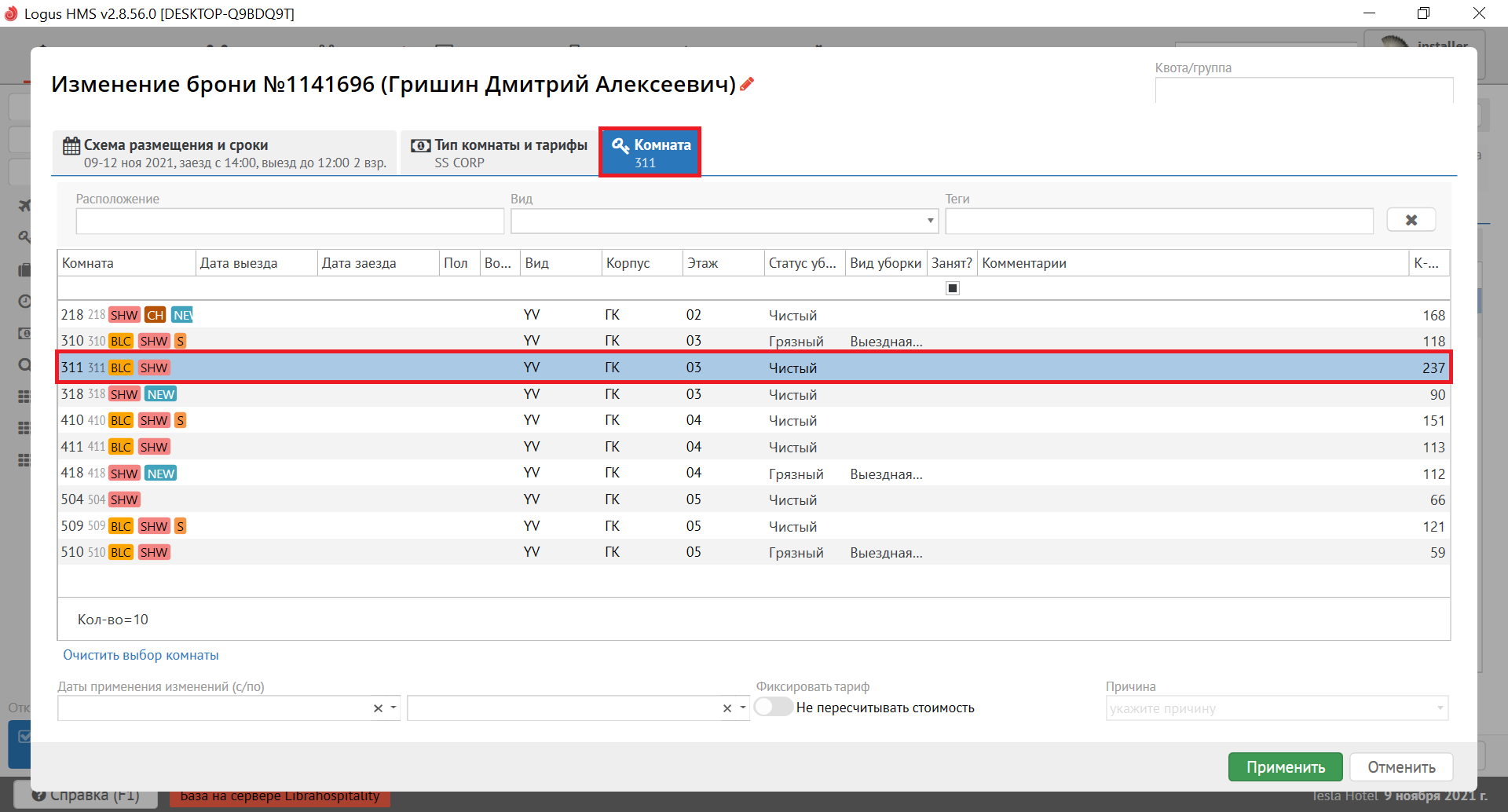Viewport: 1508px width, 812px height.
Task: Click the SHW tag on room 504
Action: 124,499
